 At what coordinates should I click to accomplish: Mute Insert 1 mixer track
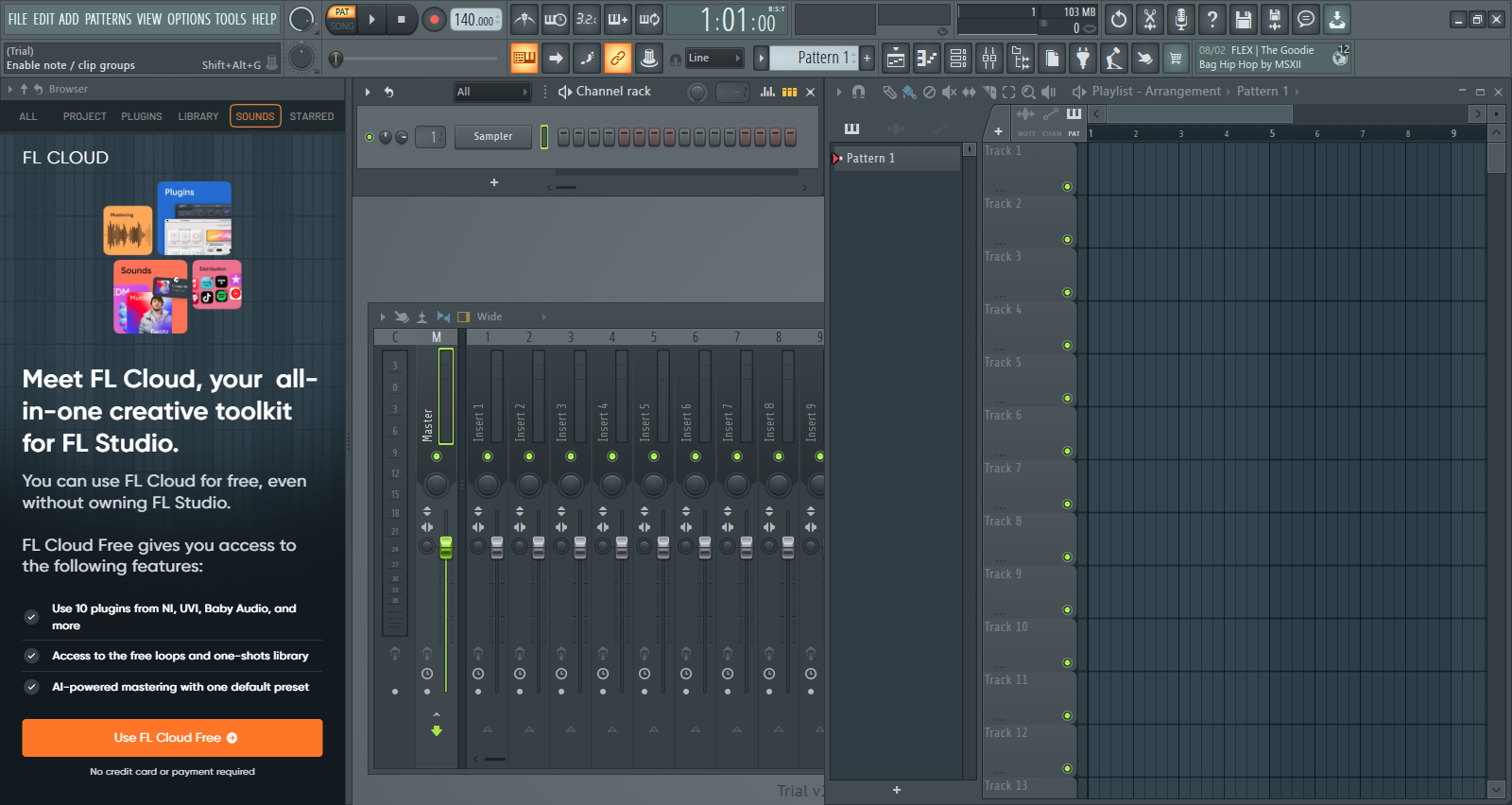pos(488,456)
